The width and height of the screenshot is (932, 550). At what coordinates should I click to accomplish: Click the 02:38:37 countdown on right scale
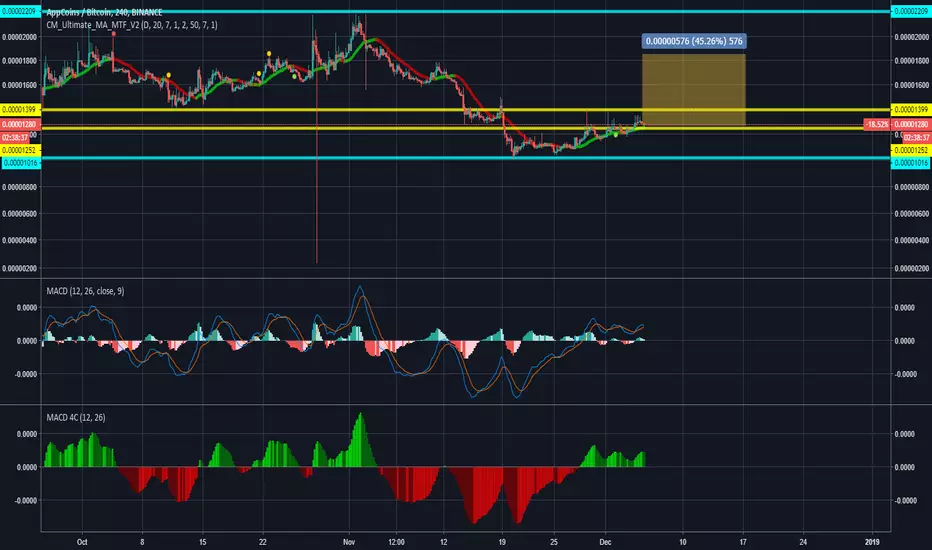coord(917,137)
